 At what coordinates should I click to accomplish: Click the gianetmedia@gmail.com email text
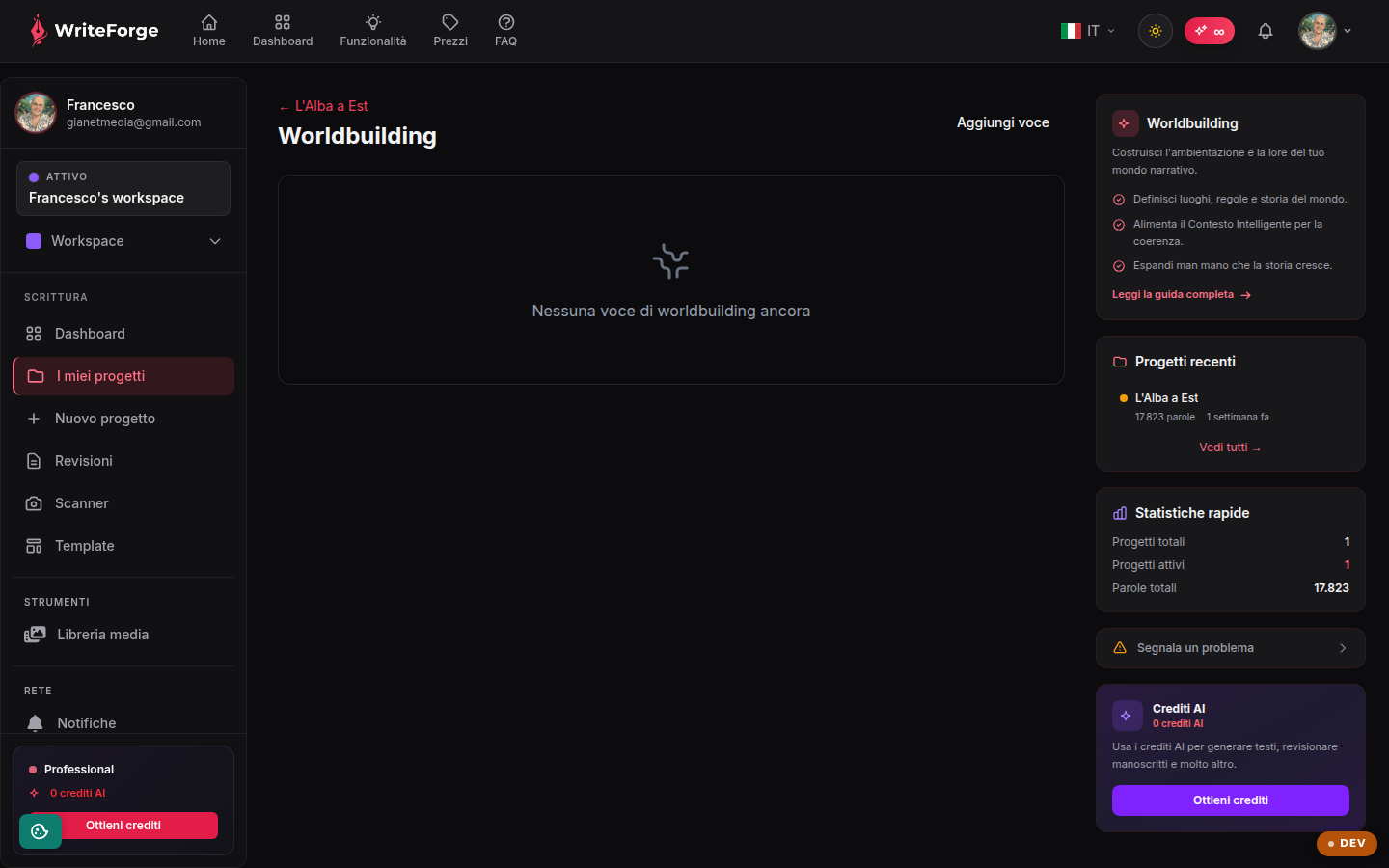[x=134, y=122]
